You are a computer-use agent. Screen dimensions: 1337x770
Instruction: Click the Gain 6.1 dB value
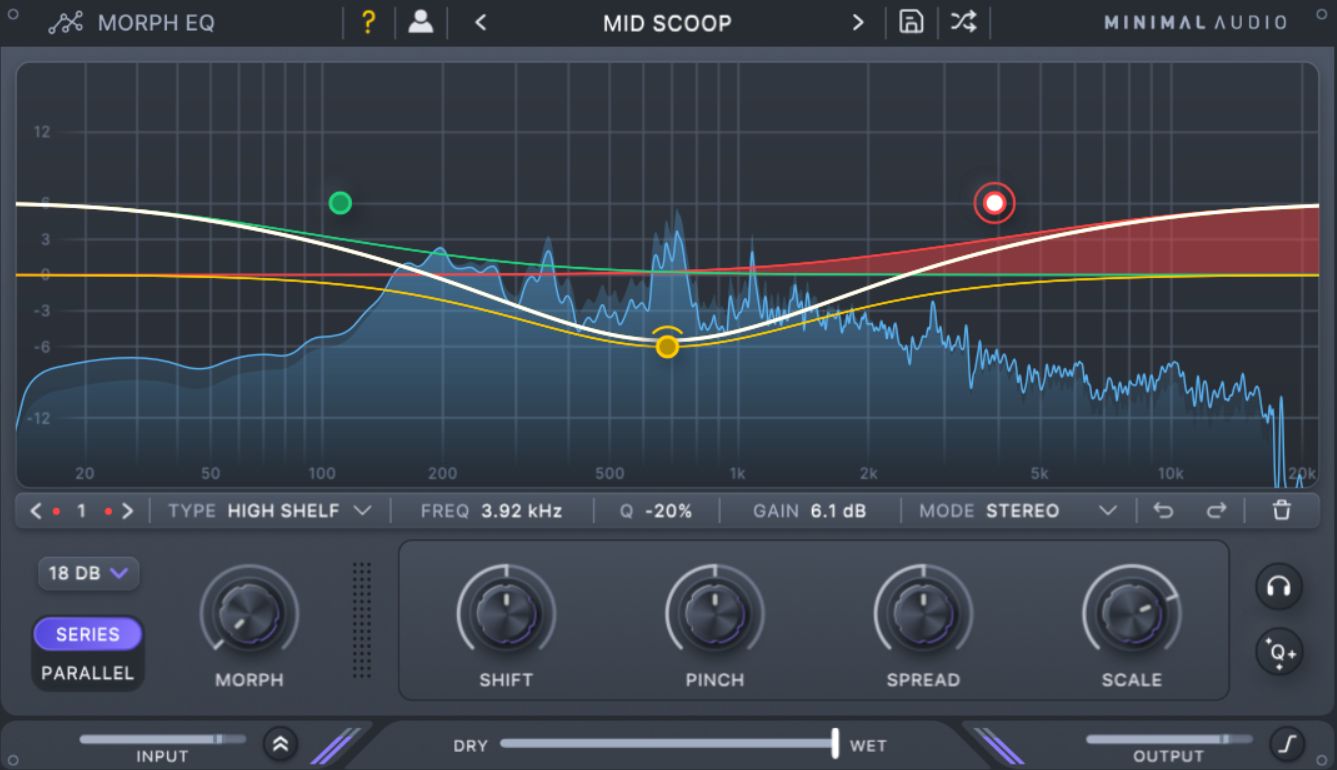838,511
